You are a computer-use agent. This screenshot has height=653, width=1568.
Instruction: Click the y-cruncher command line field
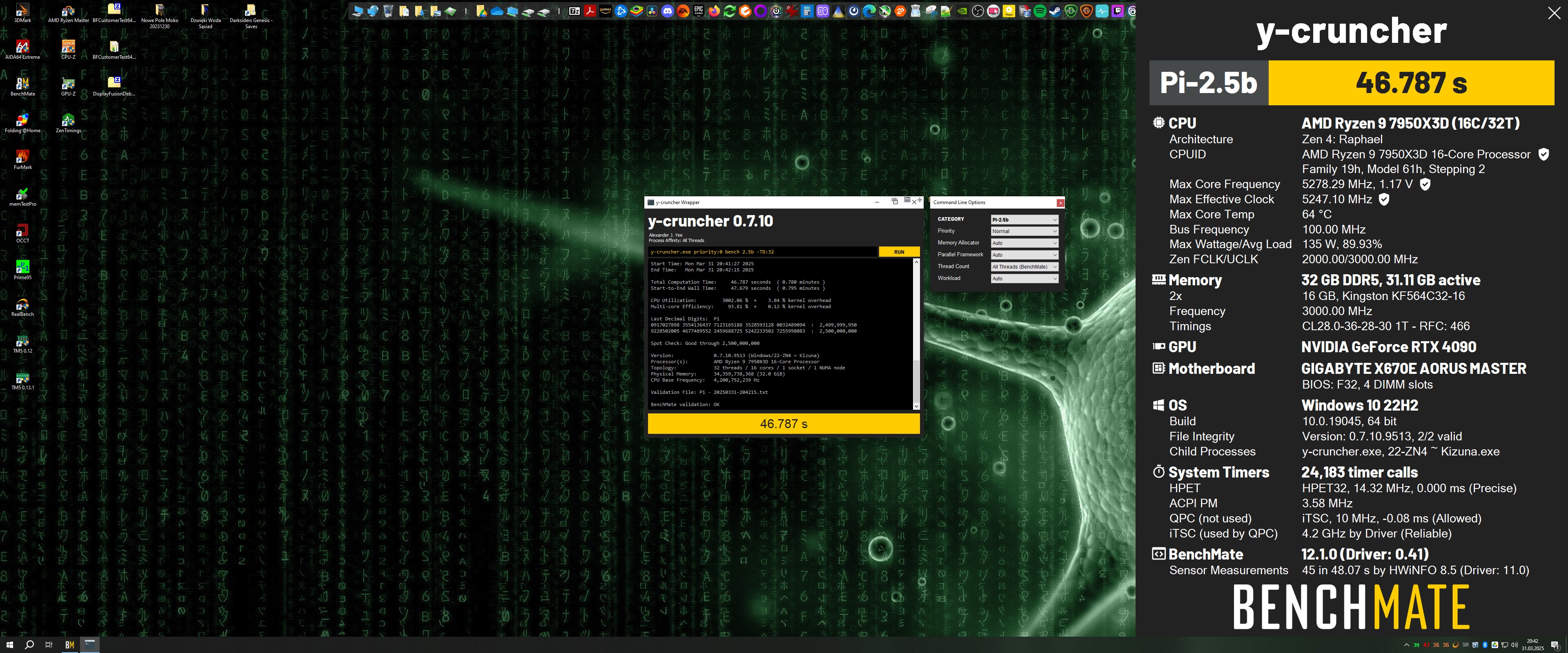pyautogui.click(x=763, y=252)
